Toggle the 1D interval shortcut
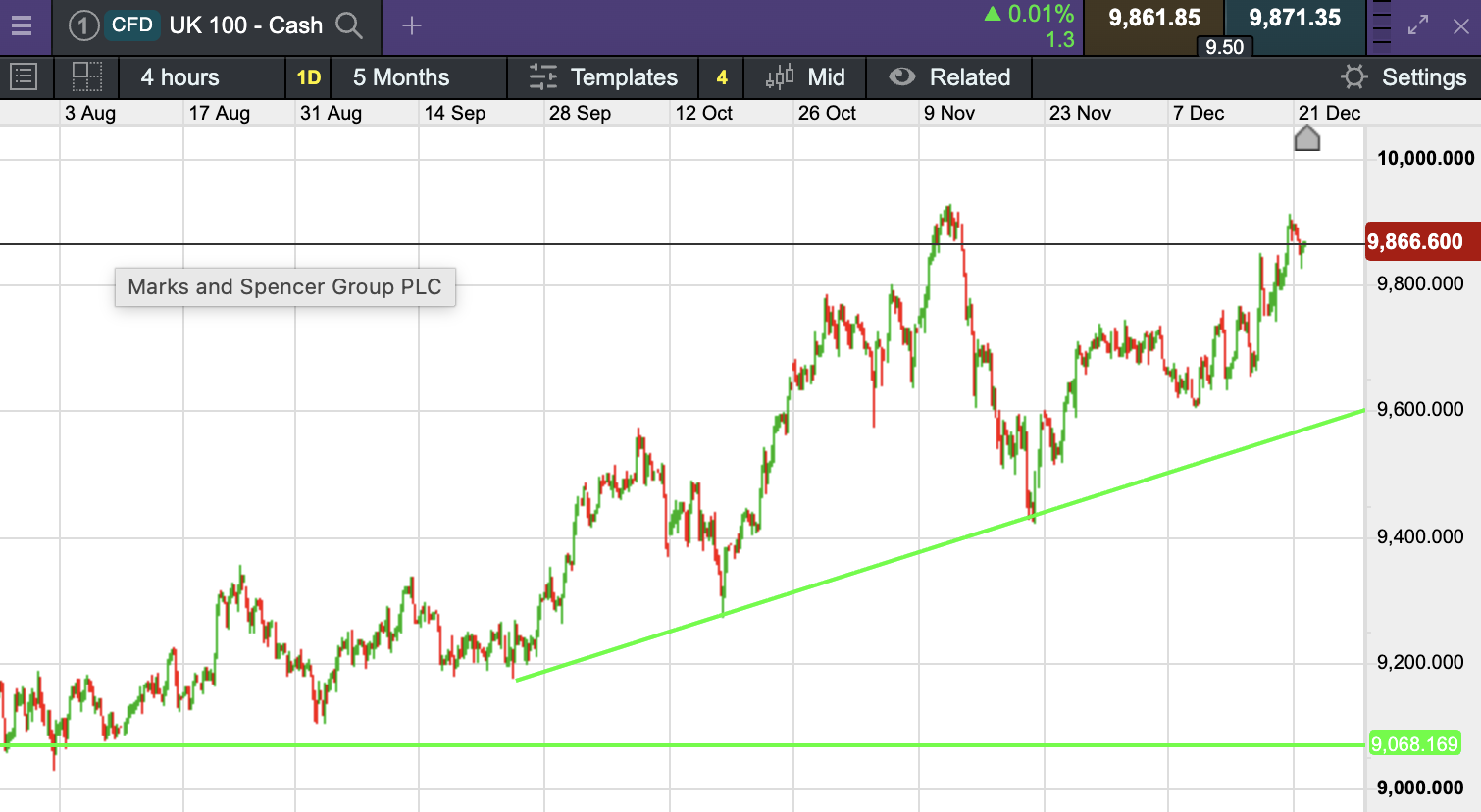Viewport: 1481px width, 812px height. tap(309, 77)
